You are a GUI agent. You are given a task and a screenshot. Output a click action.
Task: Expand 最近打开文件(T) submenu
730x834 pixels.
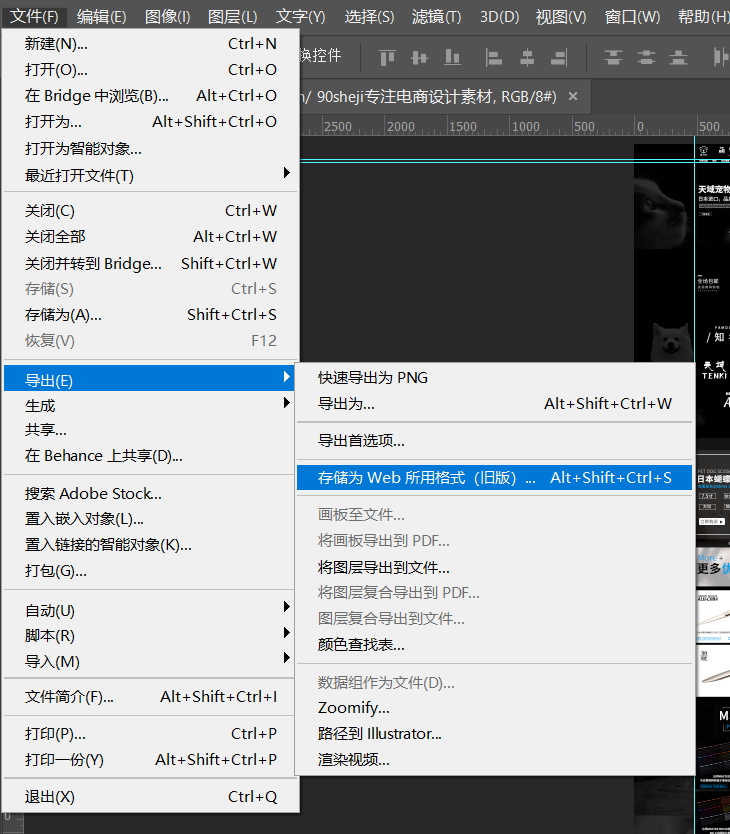[151, 175]
